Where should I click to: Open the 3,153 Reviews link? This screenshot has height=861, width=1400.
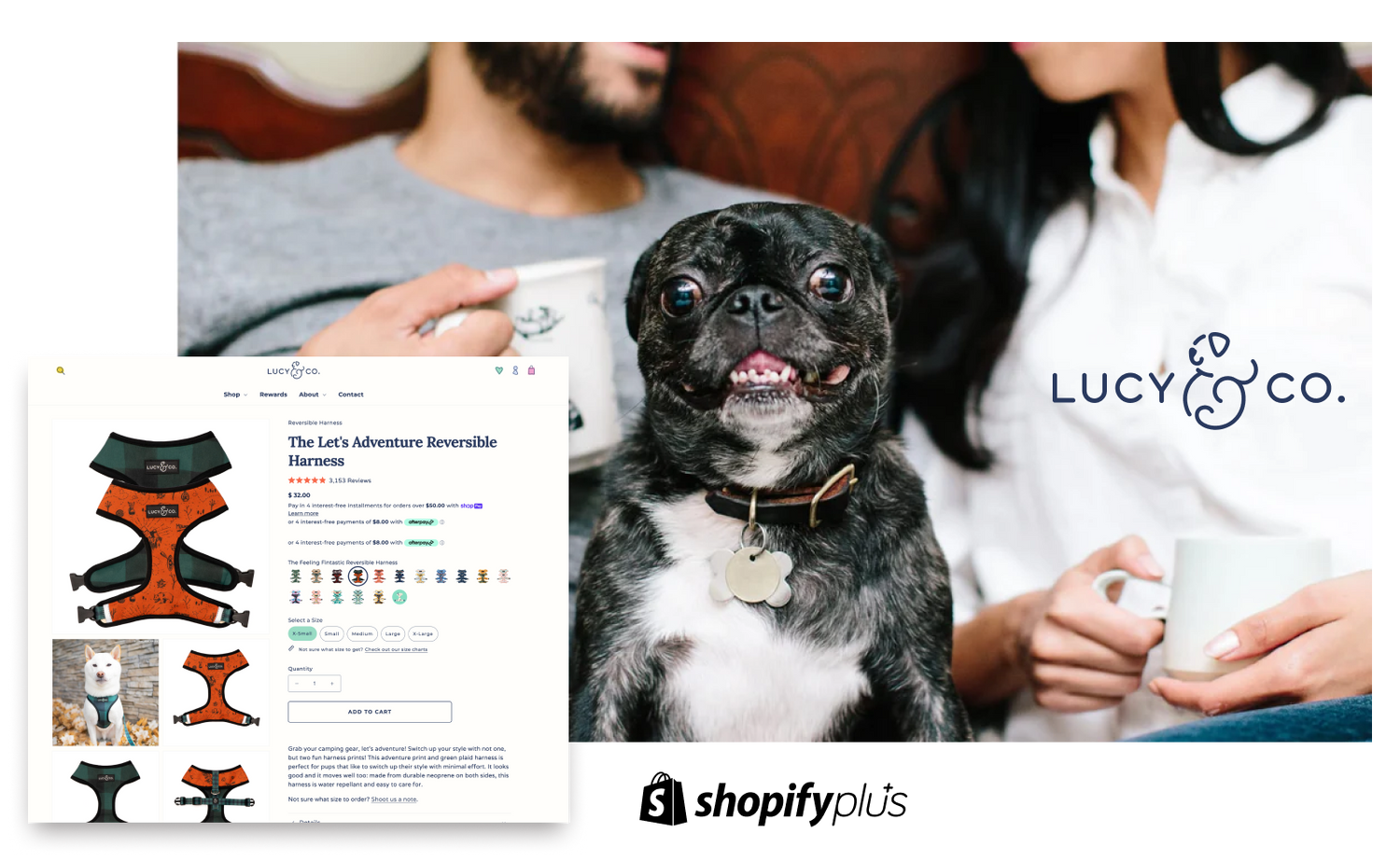(350, 480)
